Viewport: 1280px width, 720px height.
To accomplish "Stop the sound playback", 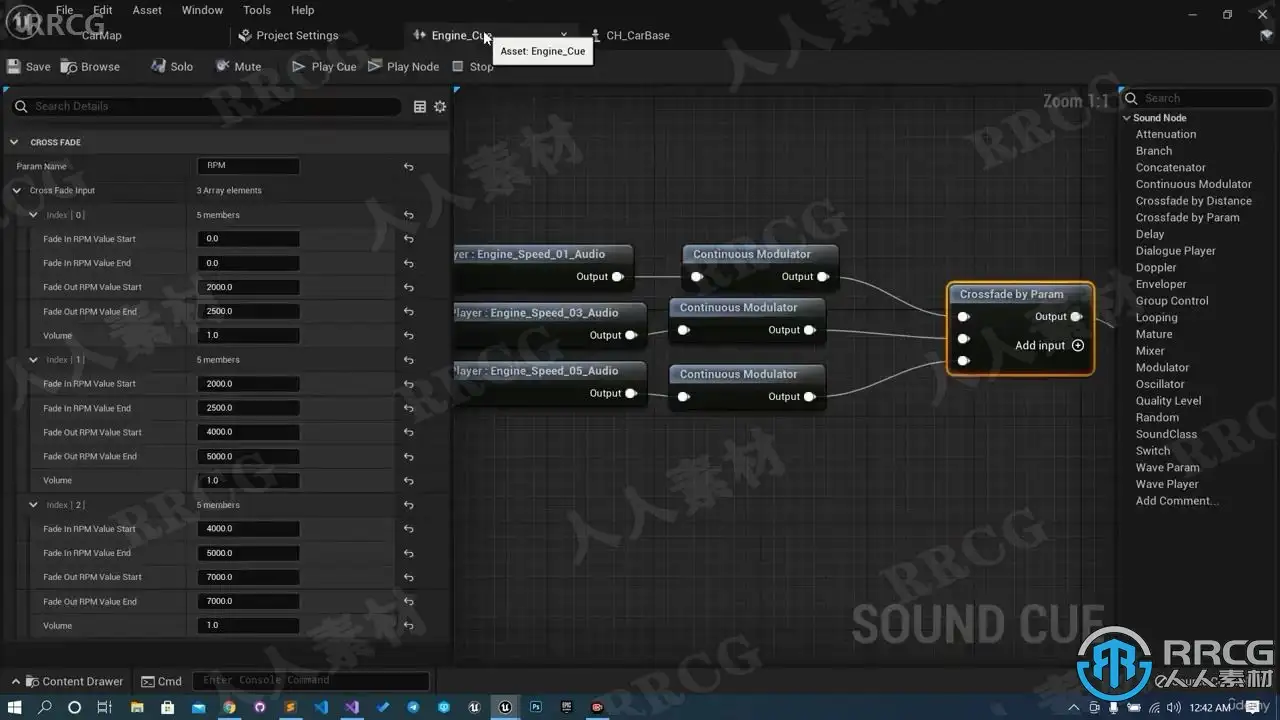I will (x=472, y=67).
